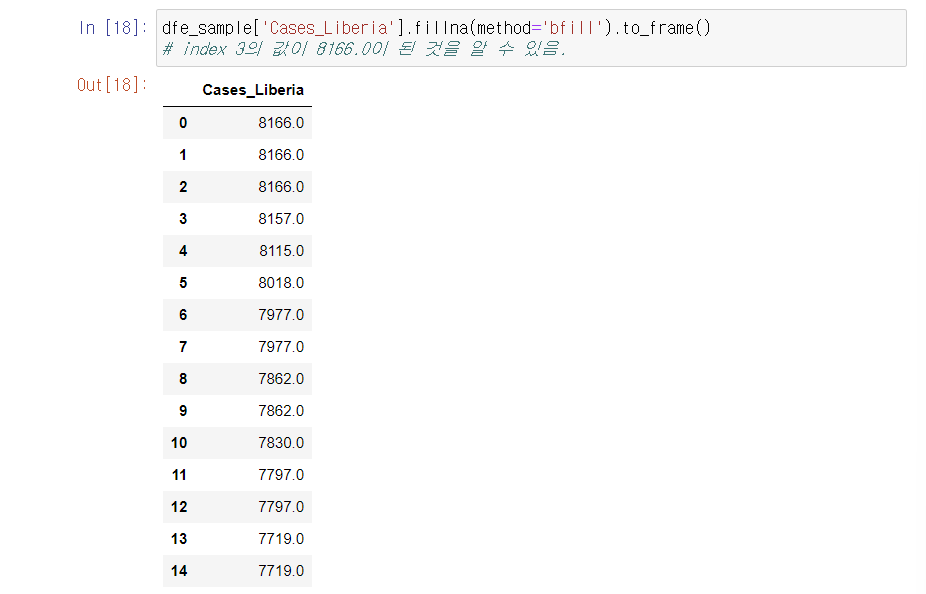926x594 pixels.
Task: Click 'Cases_Liberia' string in the code
Action: [x=328, y=28]
